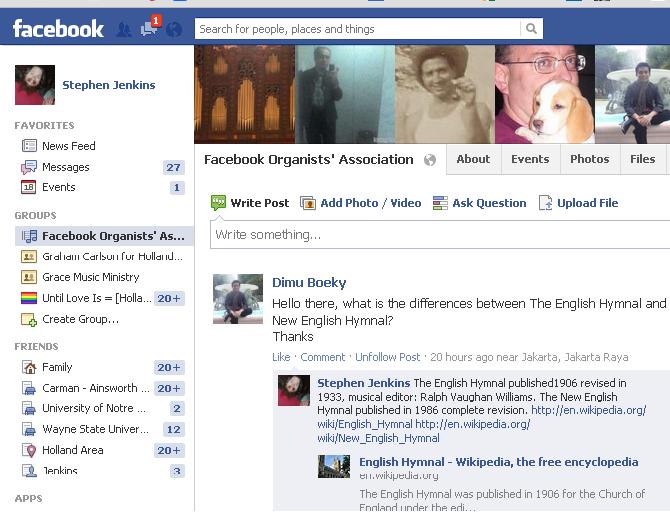Click Dimu Boeky's post profile picture
The width and height of the screenshot is (670, 515).
click(238, 299)
